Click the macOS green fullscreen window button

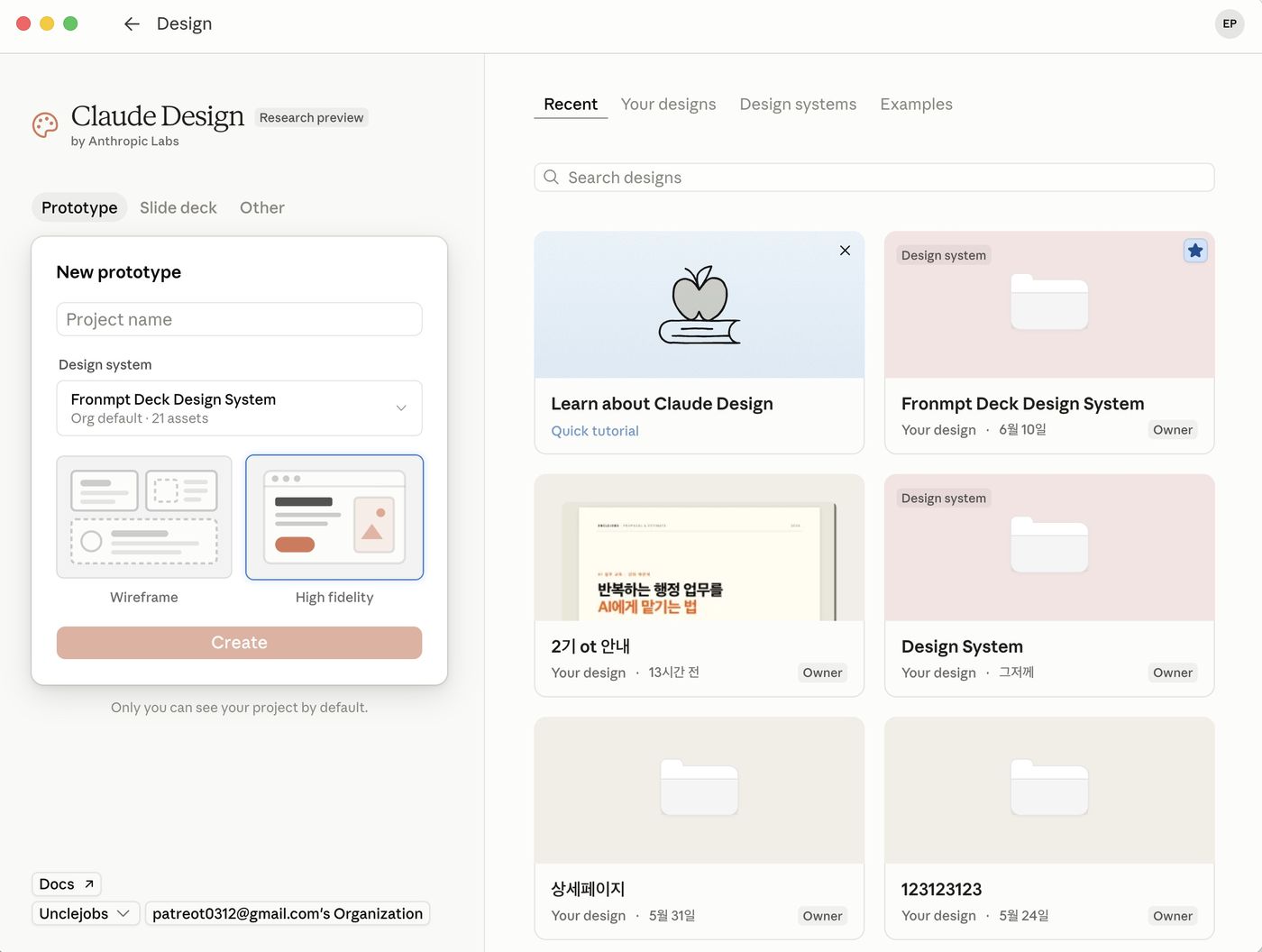click(x=70, y=24)
